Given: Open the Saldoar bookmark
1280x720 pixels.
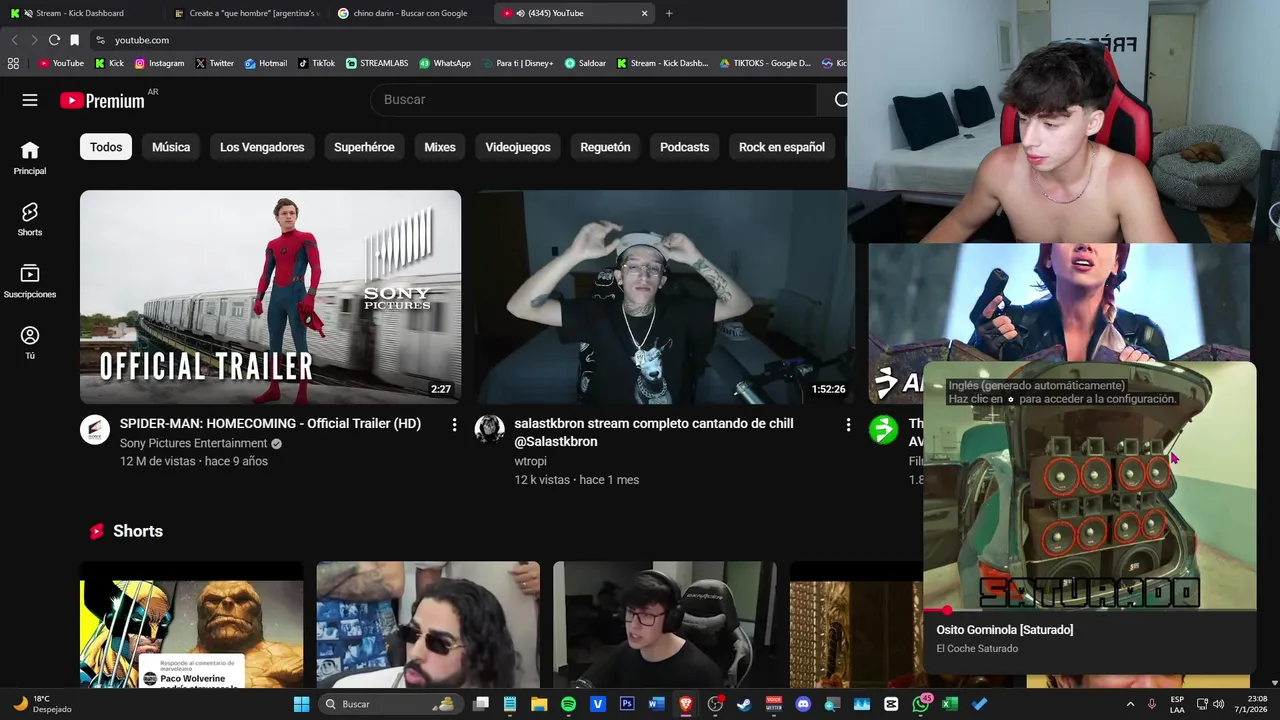Looking at the screenshot, I should click(585, 63).
